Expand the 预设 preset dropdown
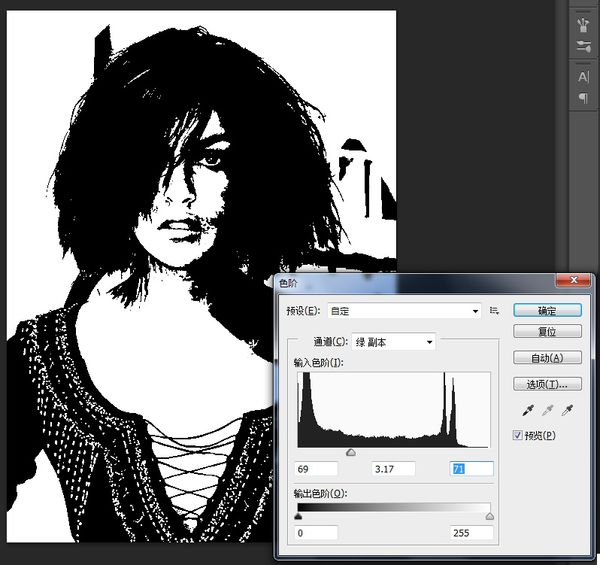This screenshot has height=565, width=600. pos(406,311)
